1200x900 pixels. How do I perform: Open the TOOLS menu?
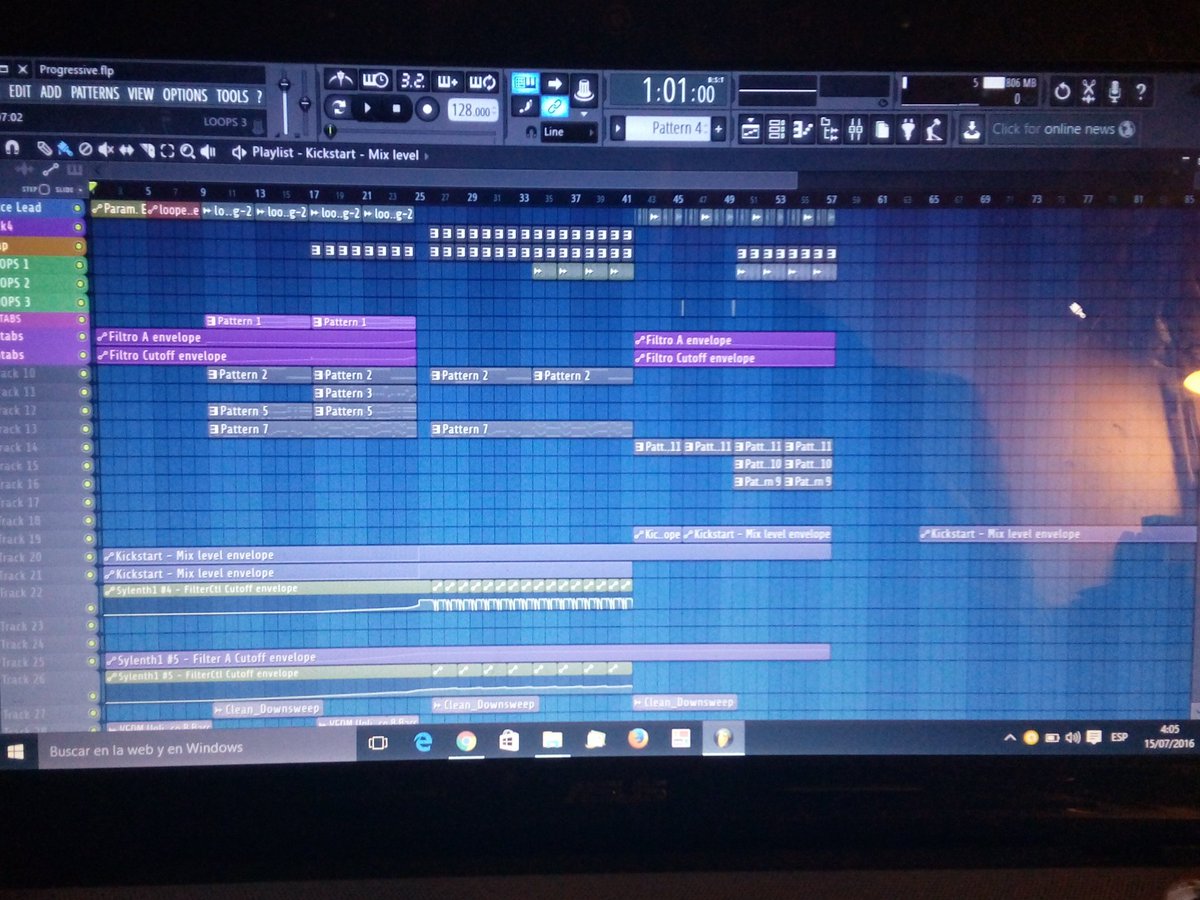pyautogui.click(x=232, y=96)
